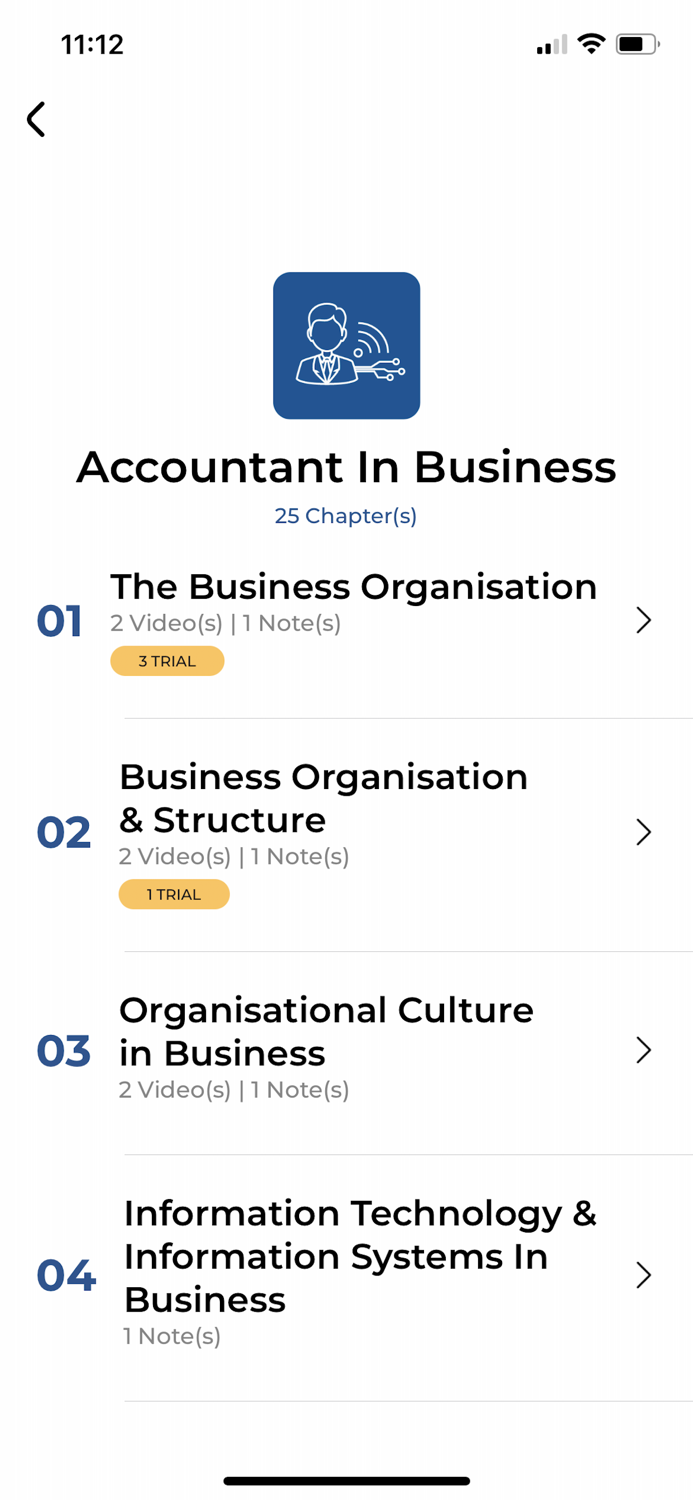
Task: Tap the 25 Chapter(s) label
Action: (346, 516)
